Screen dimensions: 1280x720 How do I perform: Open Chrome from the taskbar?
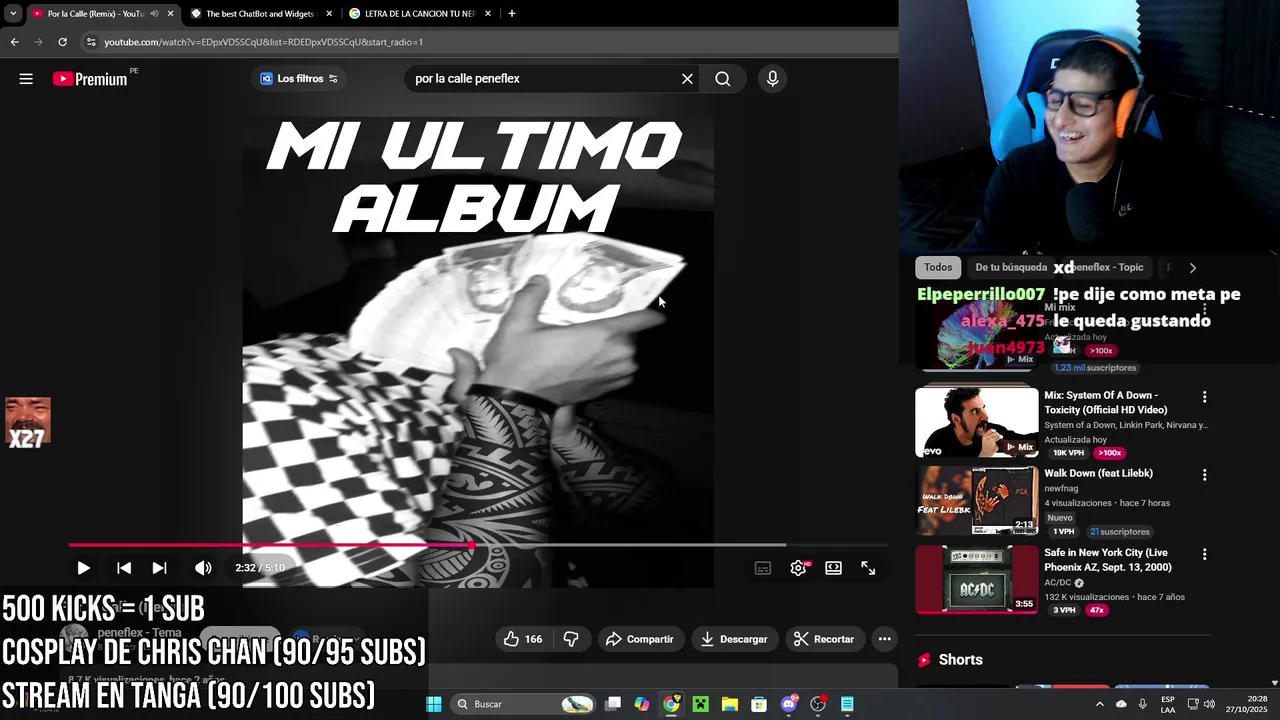click(x=671, y=704)
